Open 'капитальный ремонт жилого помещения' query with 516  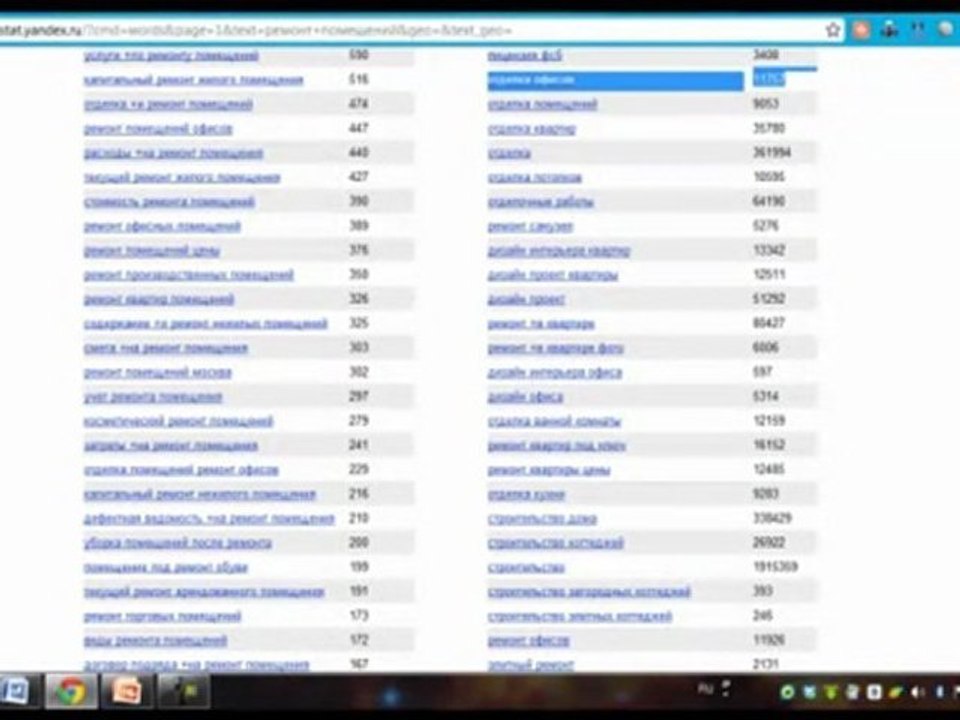(x=193, y=80)
